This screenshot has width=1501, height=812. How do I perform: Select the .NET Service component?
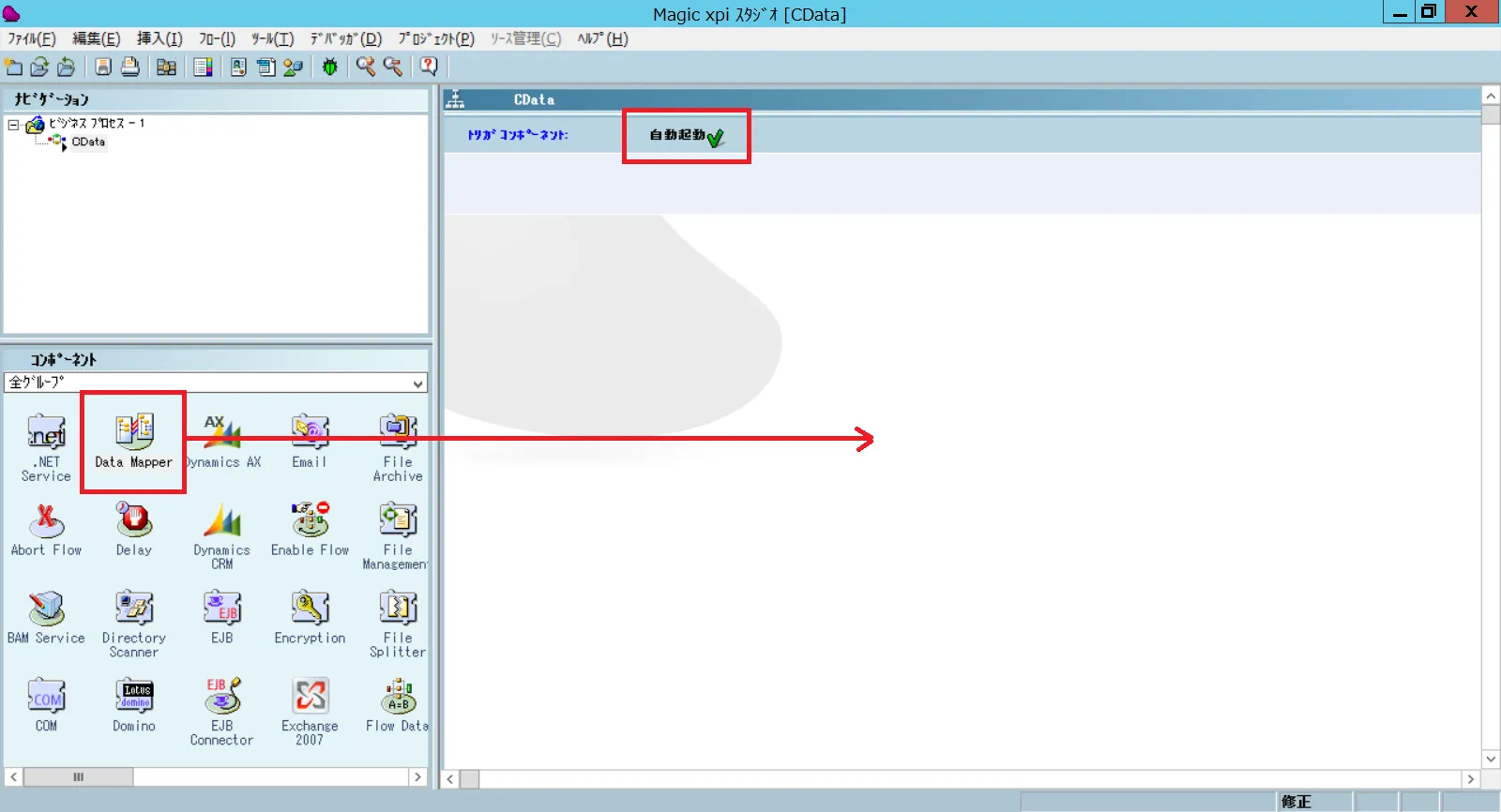[46, 432]
